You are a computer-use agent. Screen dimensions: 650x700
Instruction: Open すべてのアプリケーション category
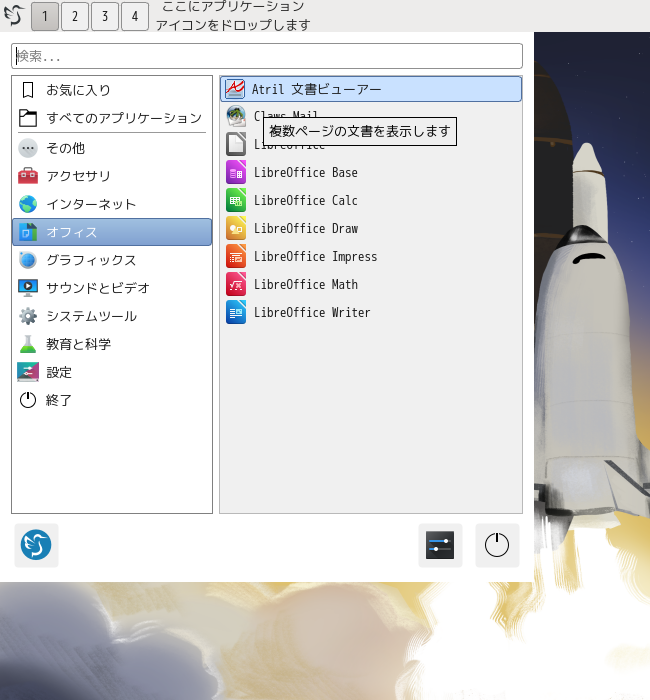112,118
